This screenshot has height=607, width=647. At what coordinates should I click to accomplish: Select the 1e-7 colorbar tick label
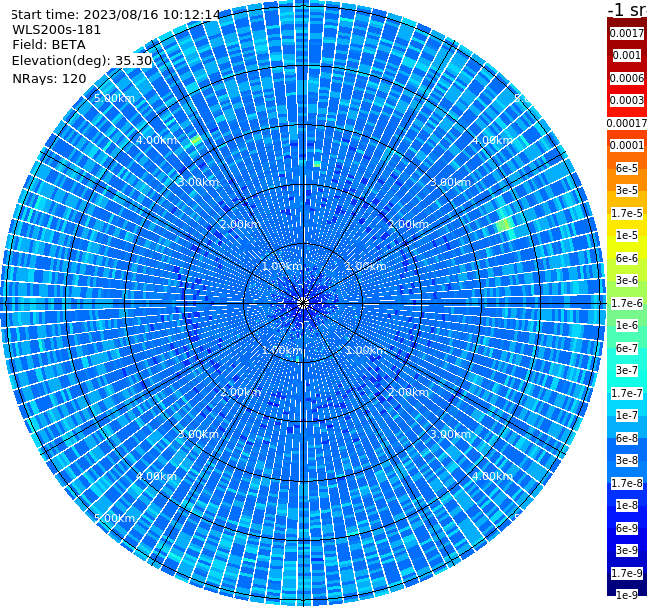coord(627,415)
